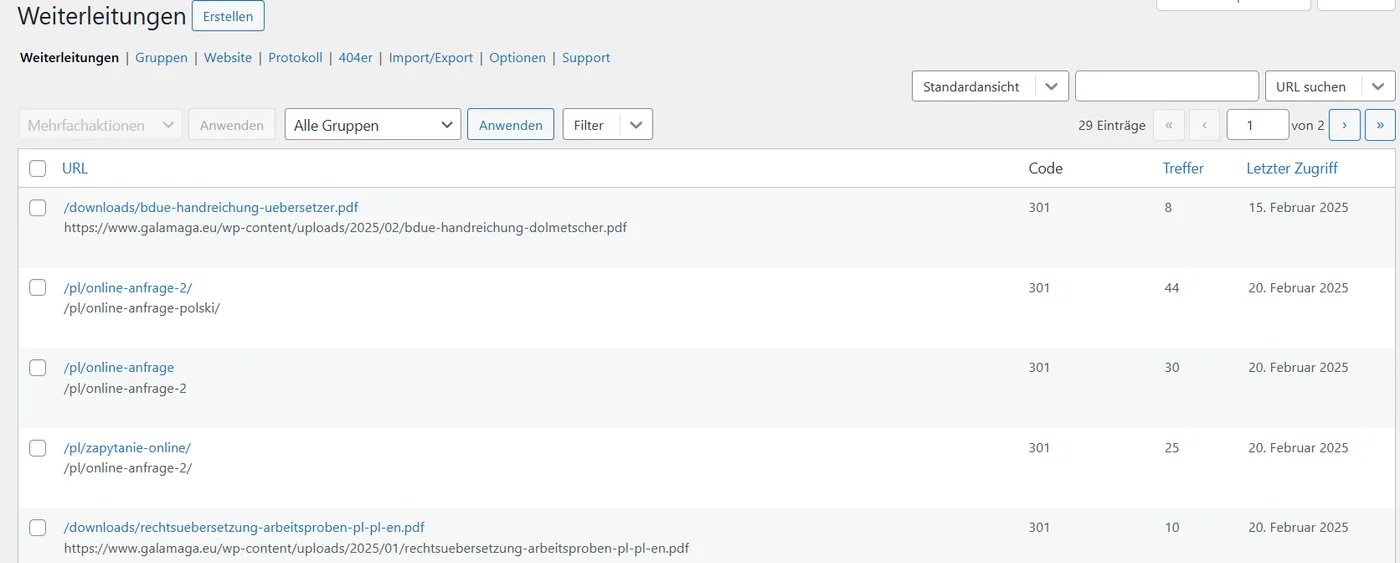Viewport: 1400px width, 563px height.
Task: Open the Support tab
Action: pyautogui.click(x=586, y=58)
